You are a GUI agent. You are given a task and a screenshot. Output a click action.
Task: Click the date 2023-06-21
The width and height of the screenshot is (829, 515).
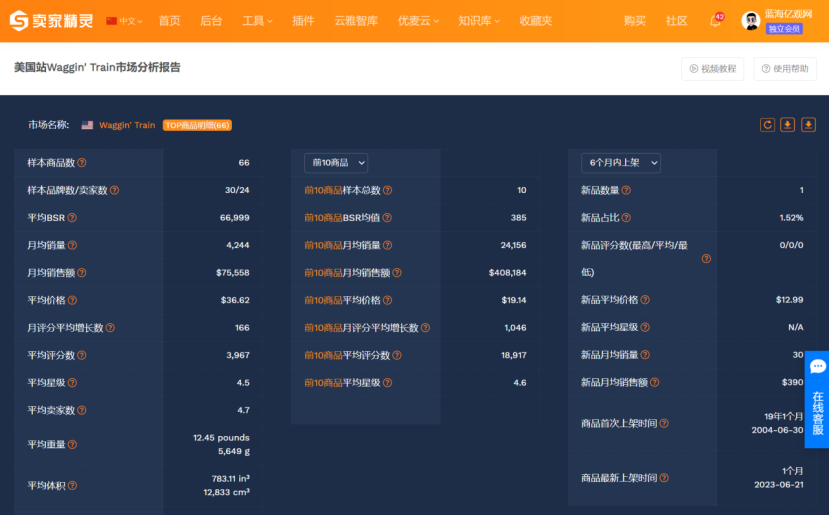click(779, 485)
